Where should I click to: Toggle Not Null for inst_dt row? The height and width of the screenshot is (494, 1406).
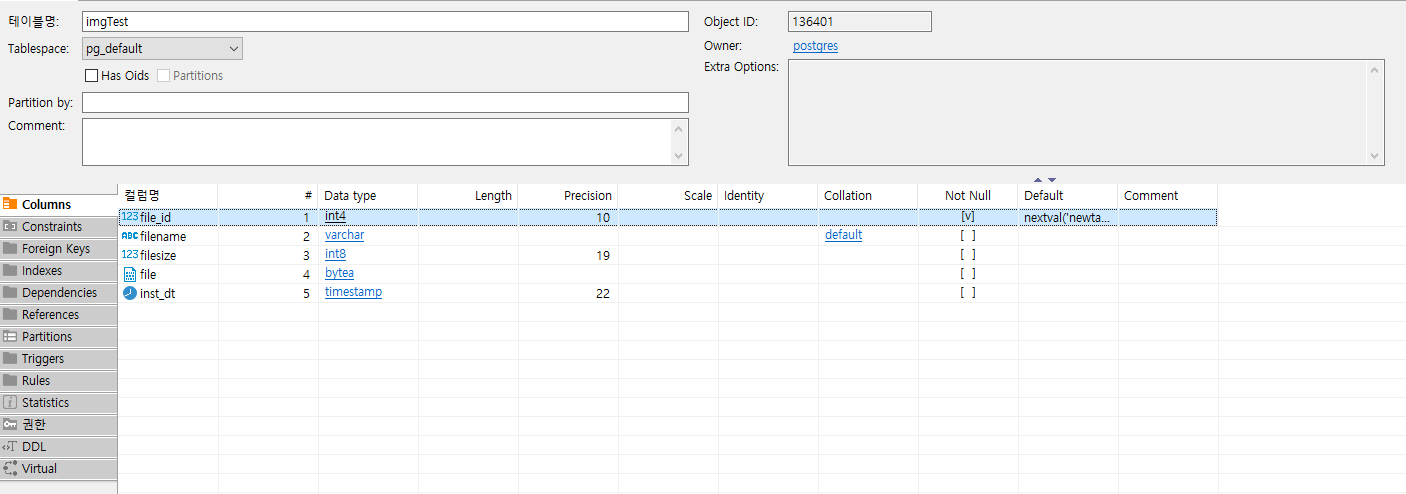[967, 293]
